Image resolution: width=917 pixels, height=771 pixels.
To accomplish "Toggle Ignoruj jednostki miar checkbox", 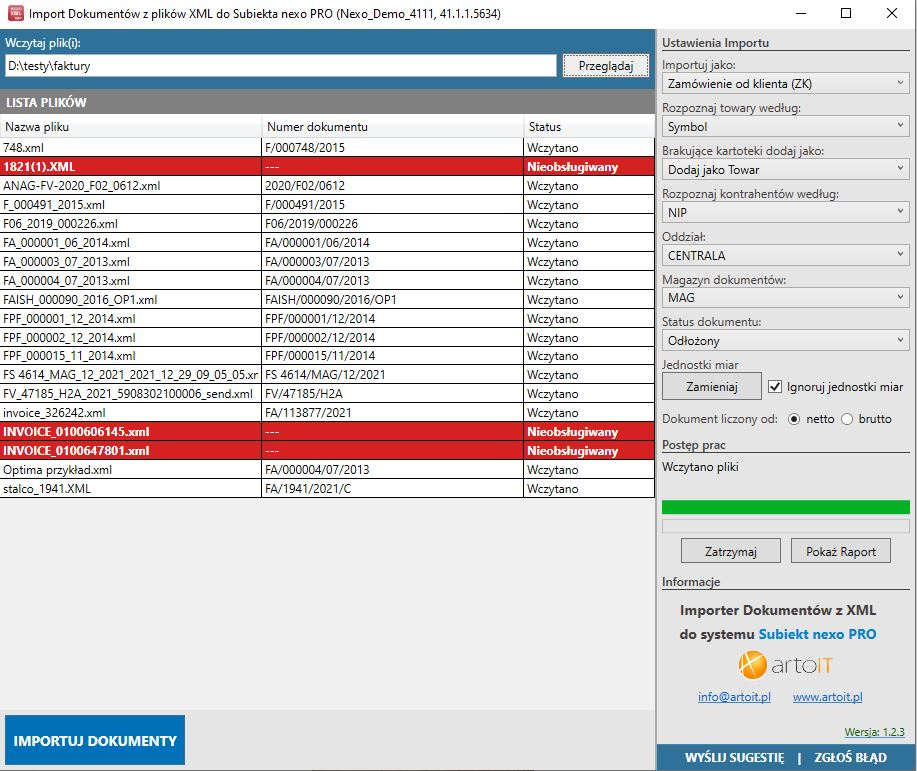I will 775,387.
